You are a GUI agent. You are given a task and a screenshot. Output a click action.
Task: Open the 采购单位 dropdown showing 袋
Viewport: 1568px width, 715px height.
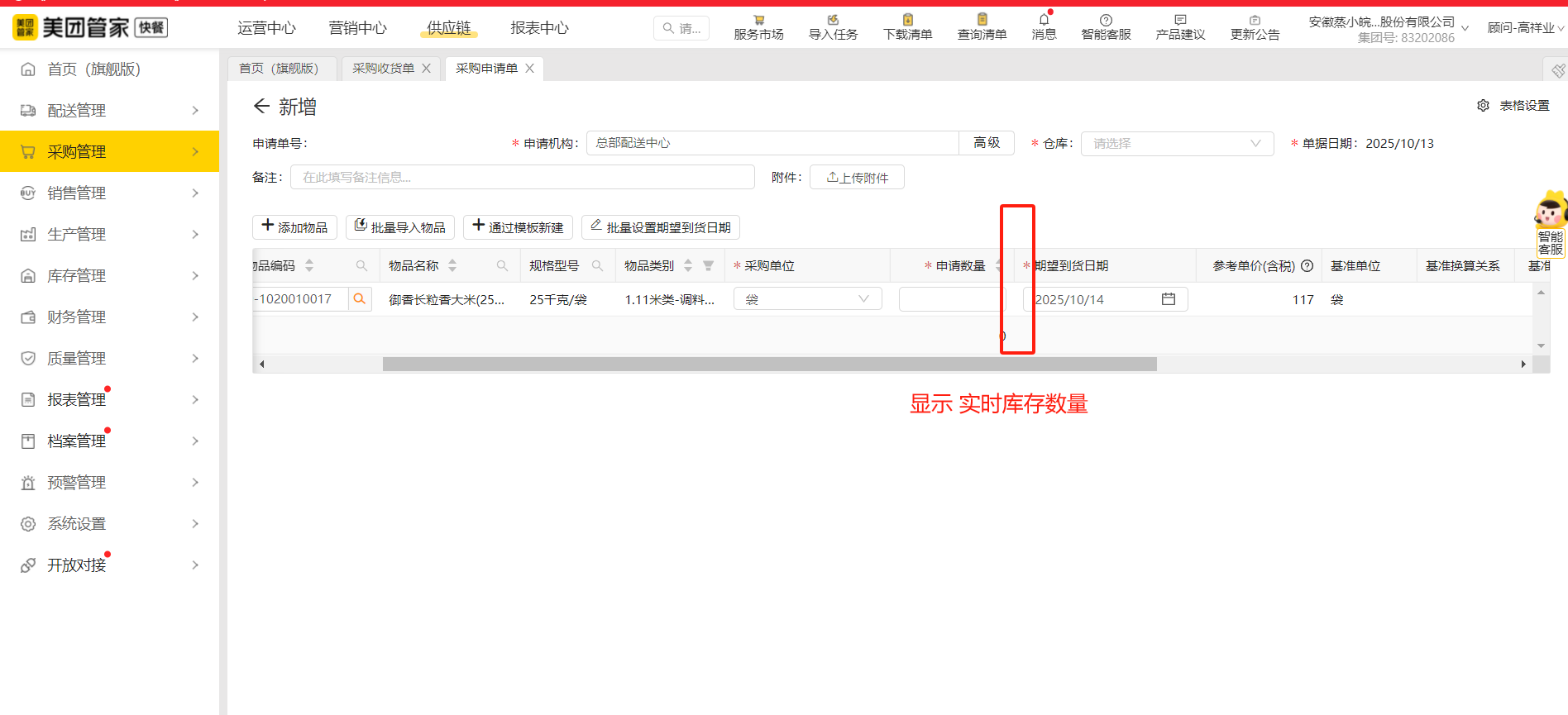pyautogui.click(x=807, y=299)
